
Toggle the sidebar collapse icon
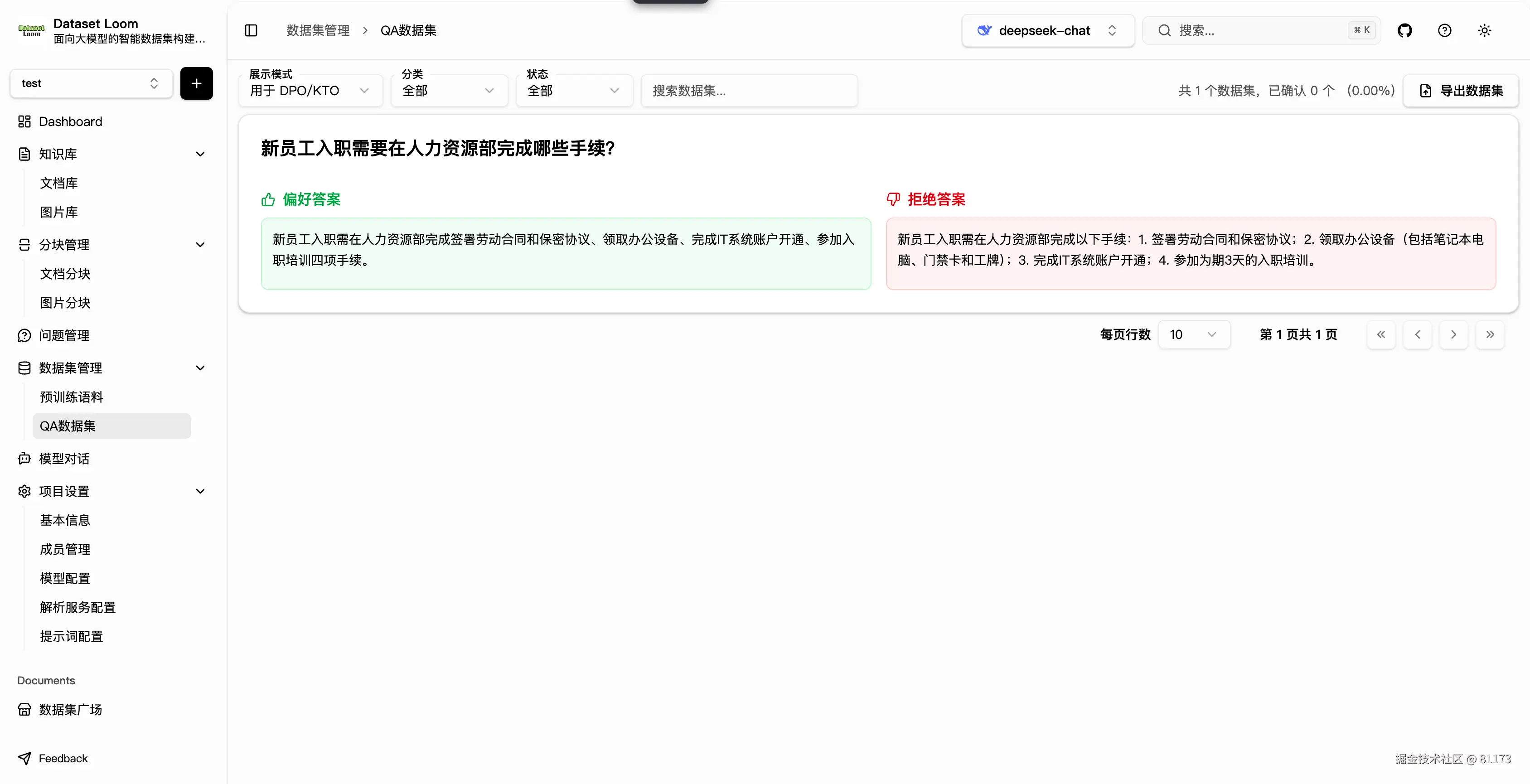[x=251, y=30]
